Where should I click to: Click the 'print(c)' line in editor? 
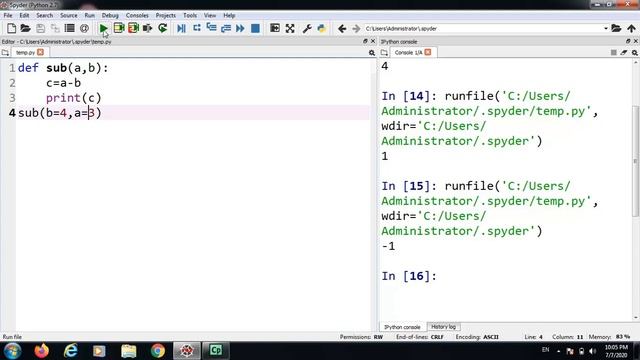(x=73, y=98)
